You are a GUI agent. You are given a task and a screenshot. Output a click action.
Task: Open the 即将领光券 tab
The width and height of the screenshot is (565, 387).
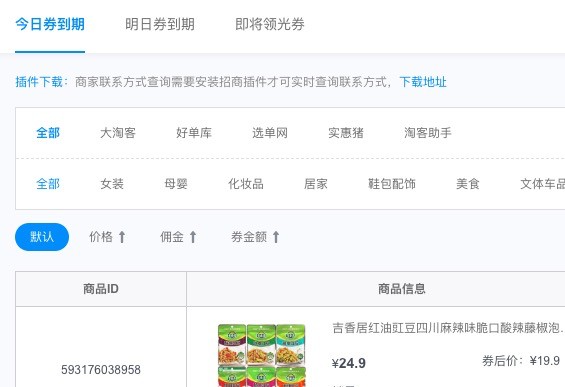point(270,25)
